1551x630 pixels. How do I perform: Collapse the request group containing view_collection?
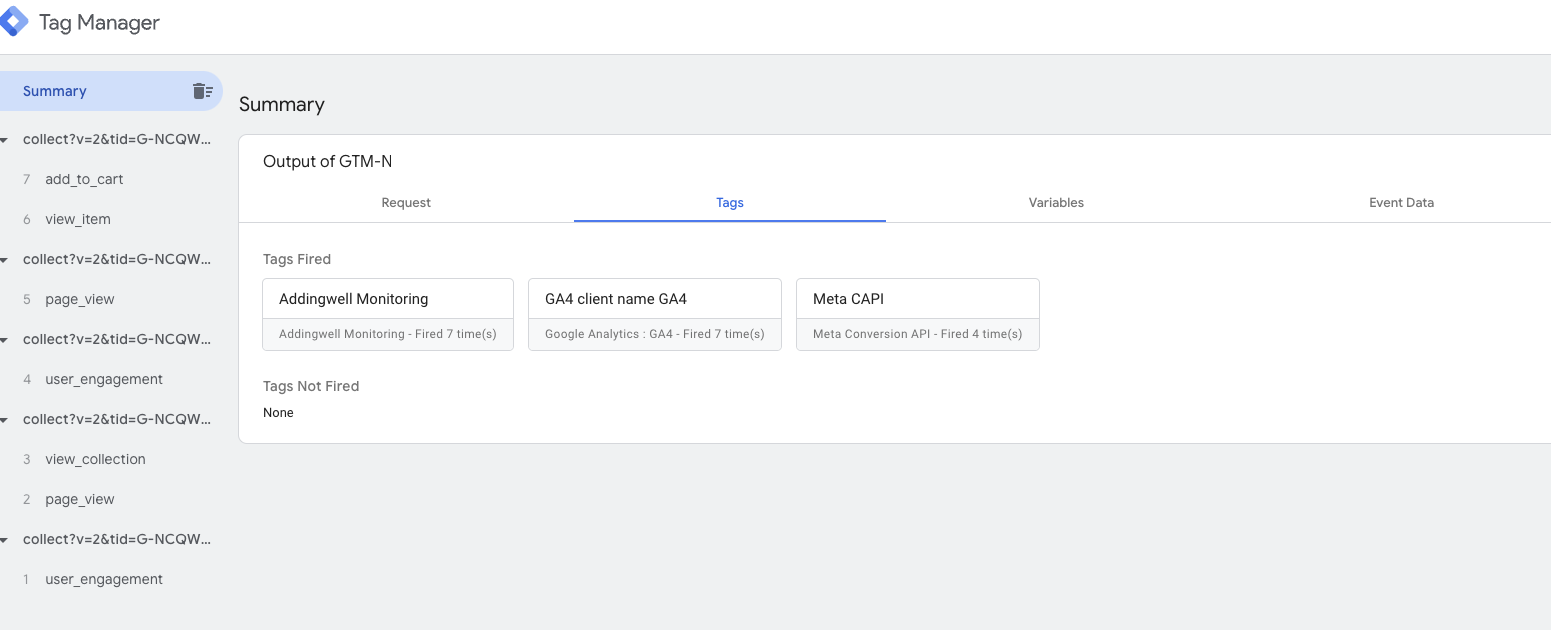(x=5, y=420)
